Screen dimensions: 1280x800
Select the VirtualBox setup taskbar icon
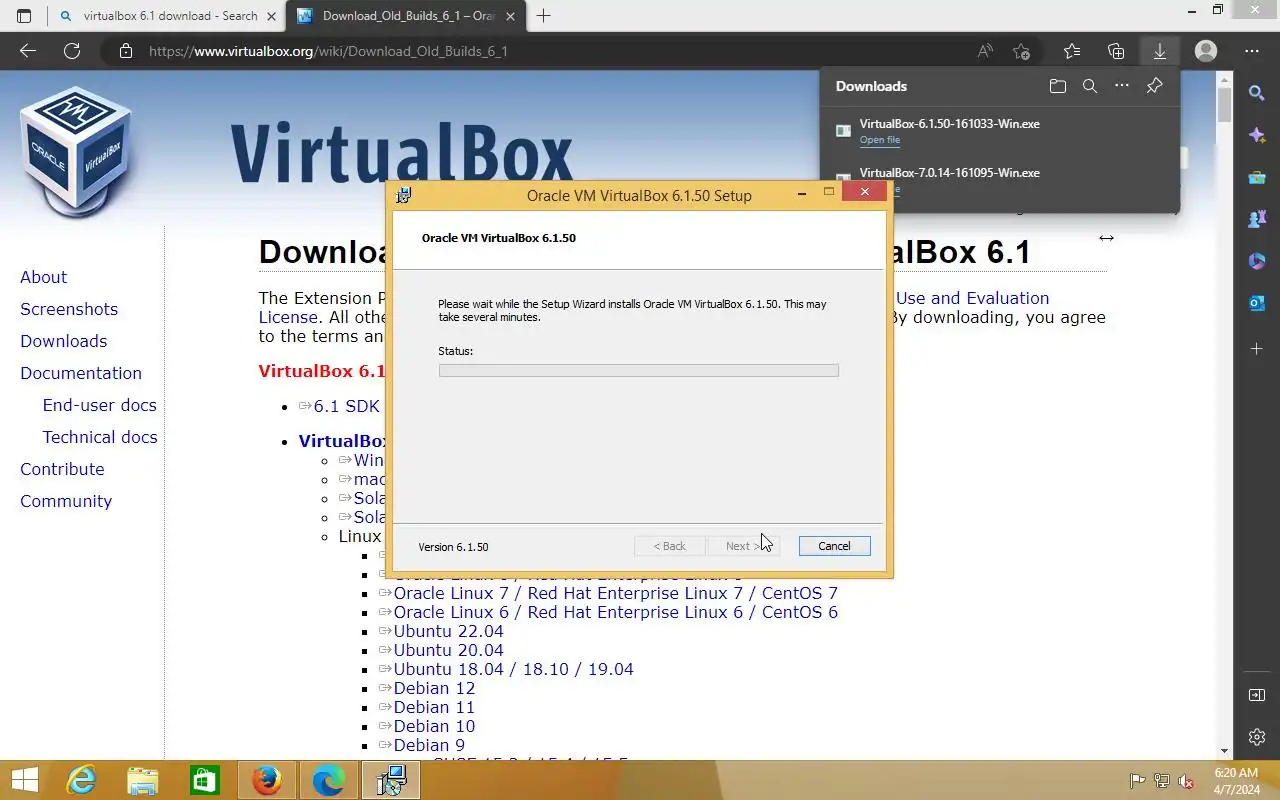point(391,780)
